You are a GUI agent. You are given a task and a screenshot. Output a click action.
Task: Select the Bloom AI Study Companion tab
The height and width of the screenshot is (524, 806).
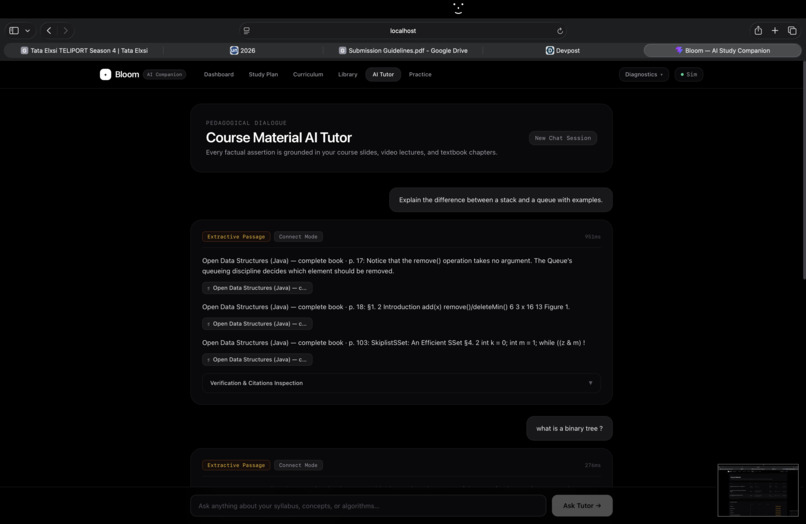pyautogui.click(x=722, y=50)
